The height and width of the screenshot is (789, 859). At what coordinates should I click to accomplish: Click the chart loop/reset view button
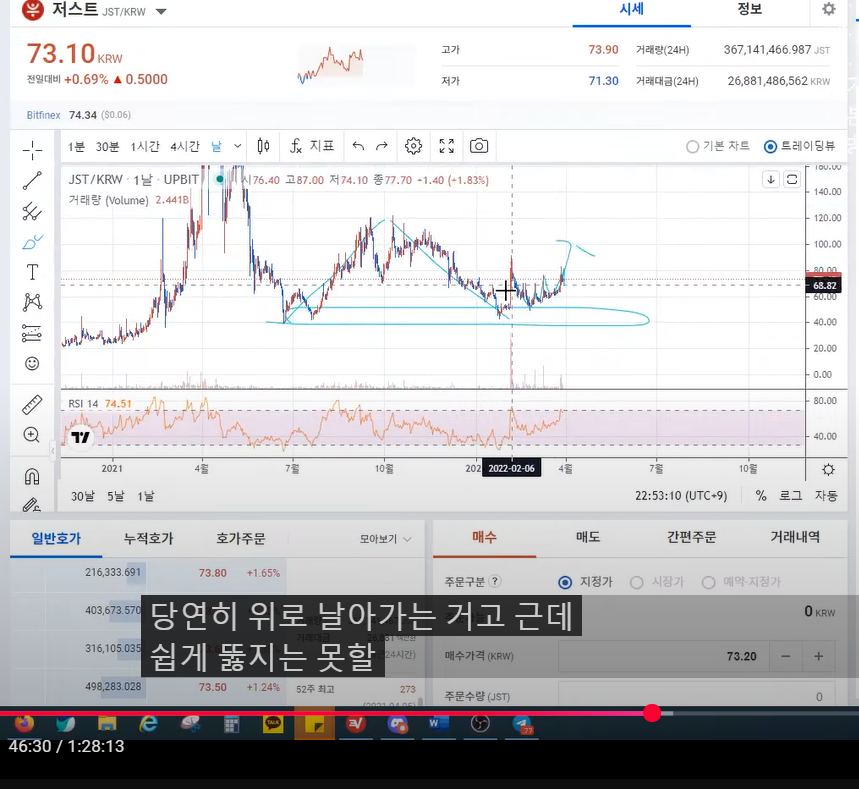click(792, 180)
